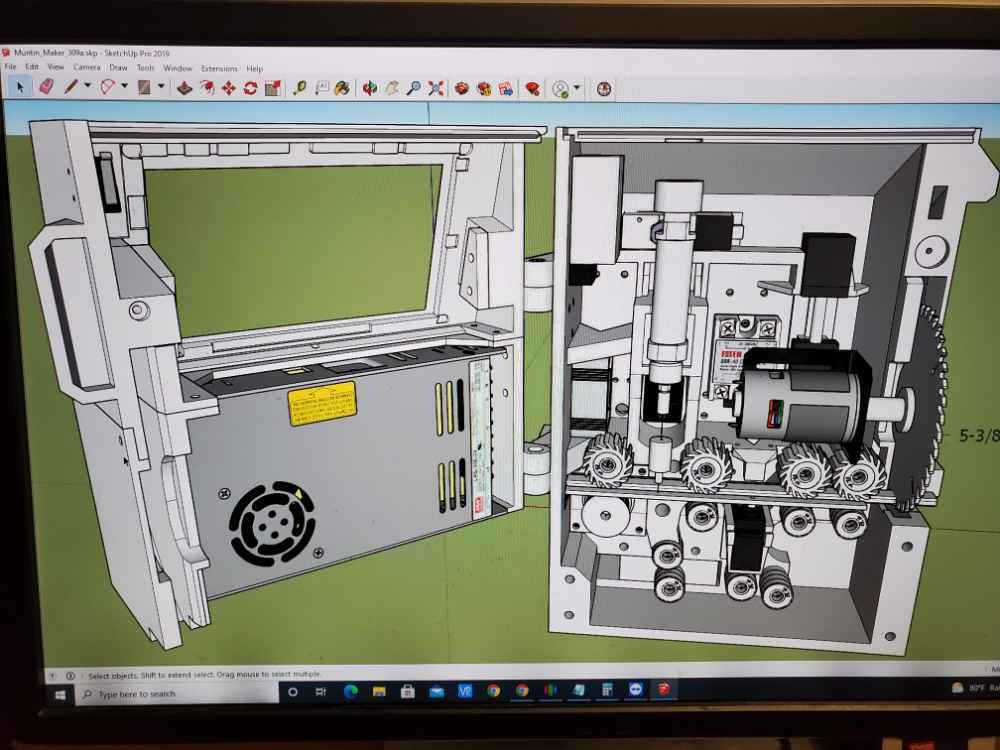
Task: Expand the Shapes tool dropdown arrow
Action: (x=161, y=88)
